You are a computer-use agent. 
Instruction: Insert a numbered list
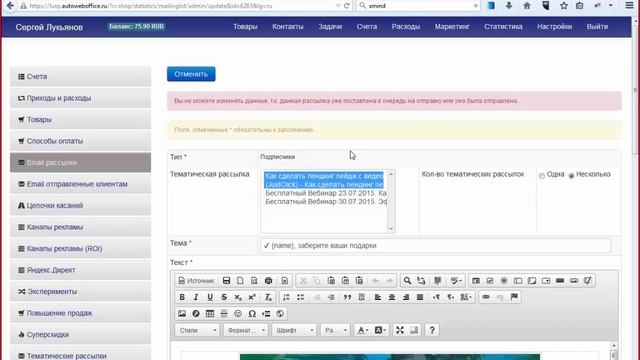click(x=287, y=297)
